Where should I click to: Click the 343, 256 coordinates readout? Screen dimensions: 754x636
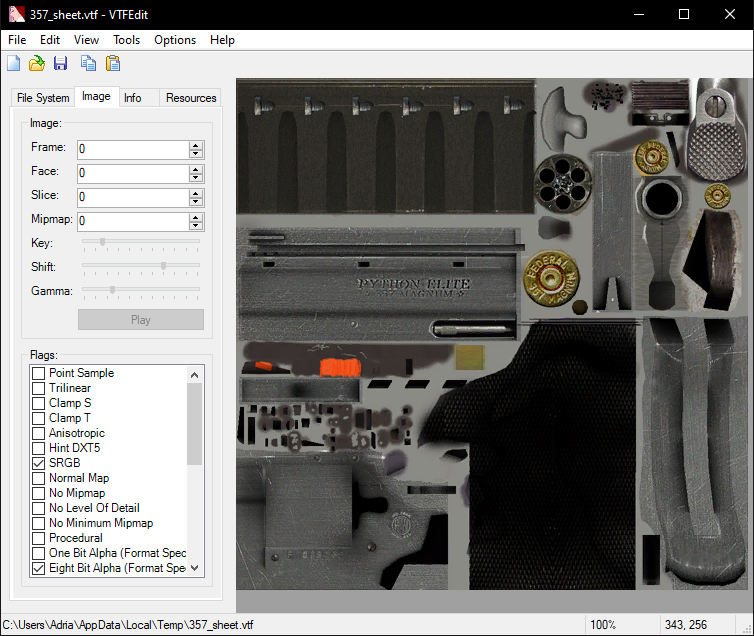pyautogui.click(x=686, y=624)
